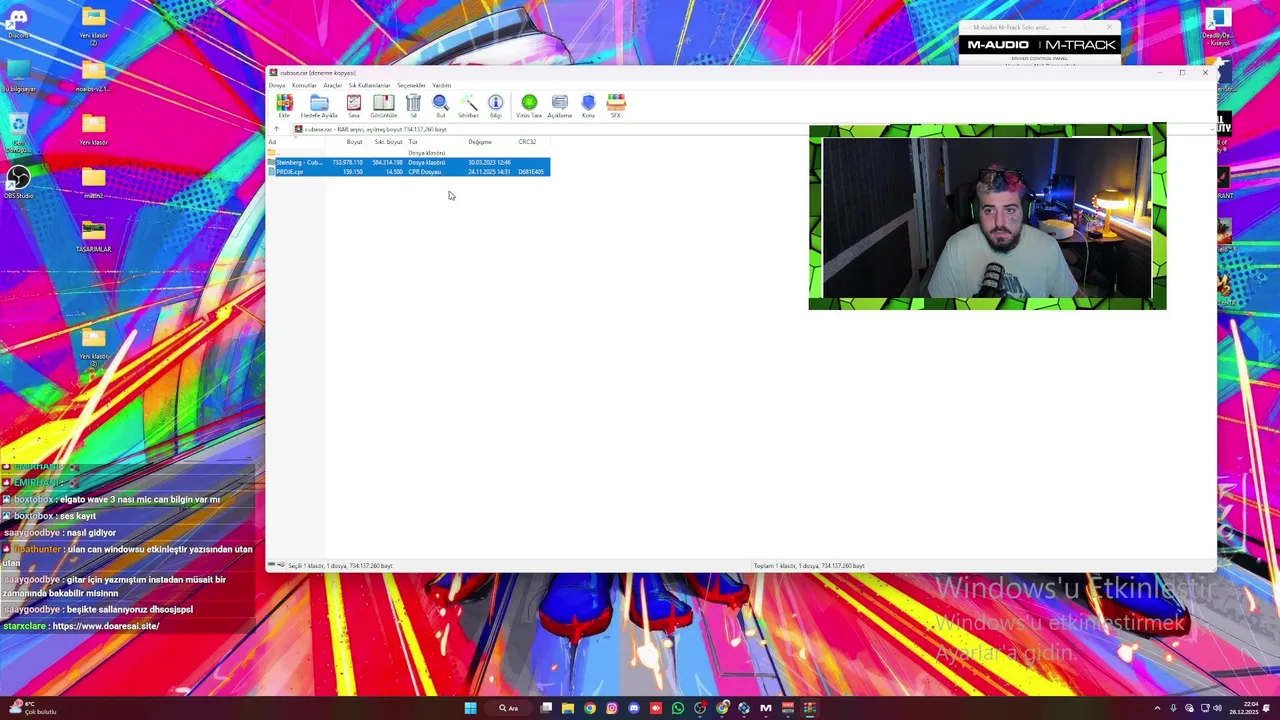Screen dimensions: 1280x720
Task: Click the Görüntüle (View) book icon
Action: [x=384, y=106]
